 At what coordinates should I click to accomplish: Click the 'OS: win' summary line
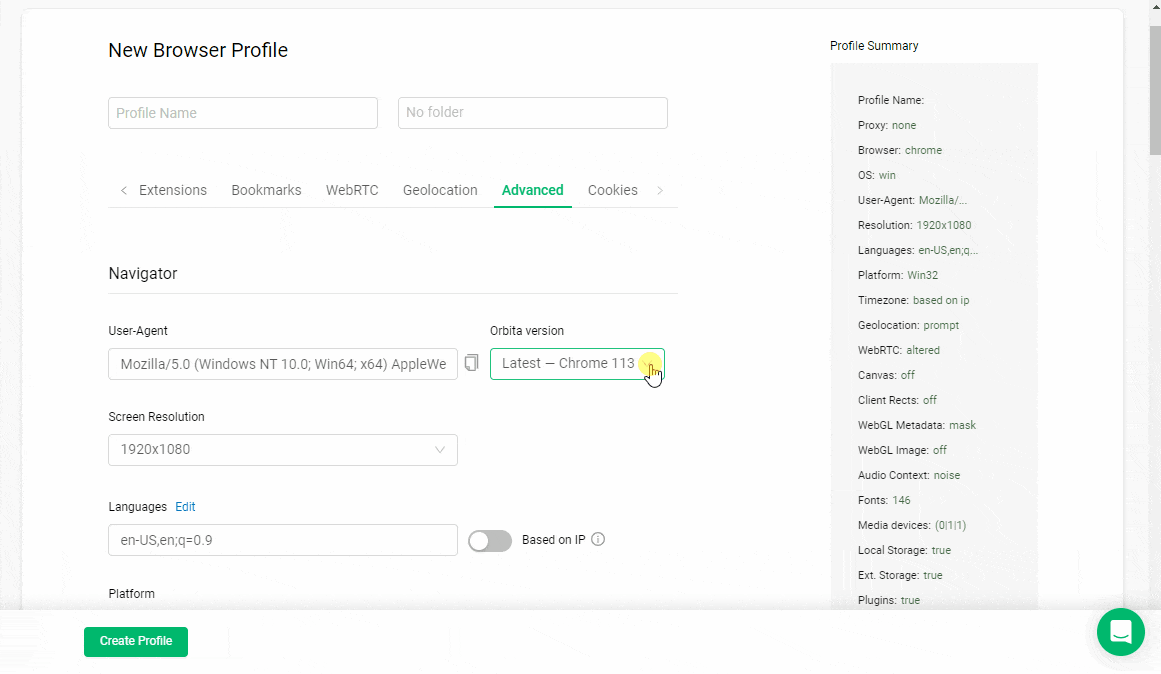click(x=877, y=176)
